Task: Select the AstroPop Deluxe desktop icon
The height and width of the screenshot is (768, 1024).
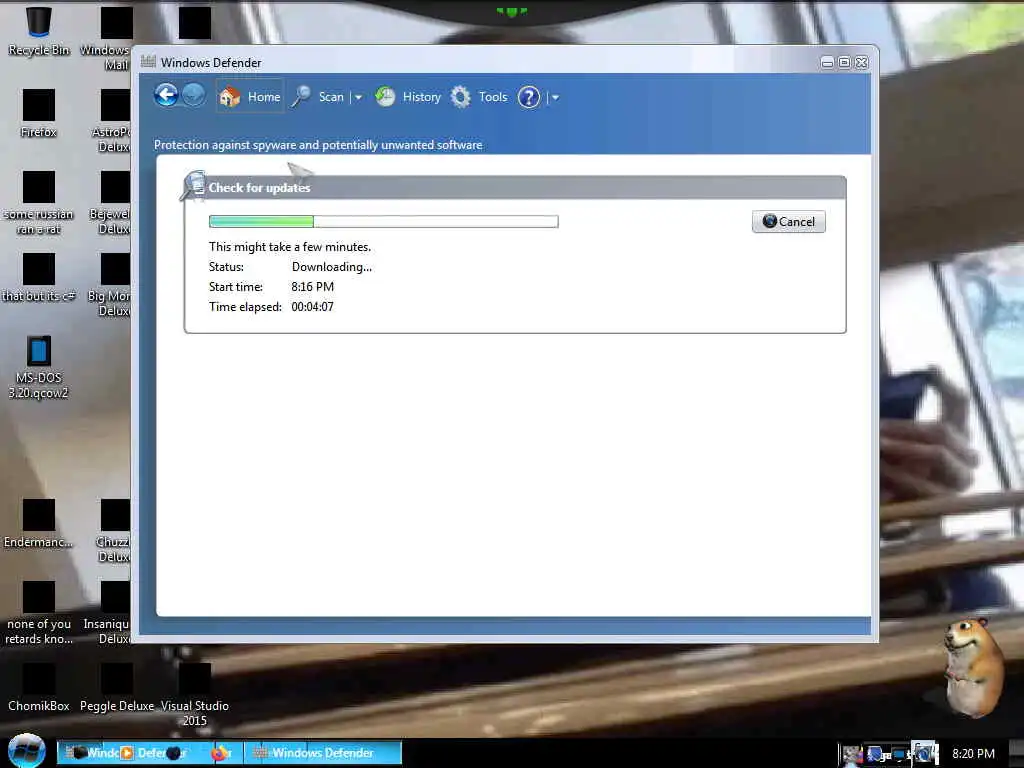Action: [x=111, y=121]
